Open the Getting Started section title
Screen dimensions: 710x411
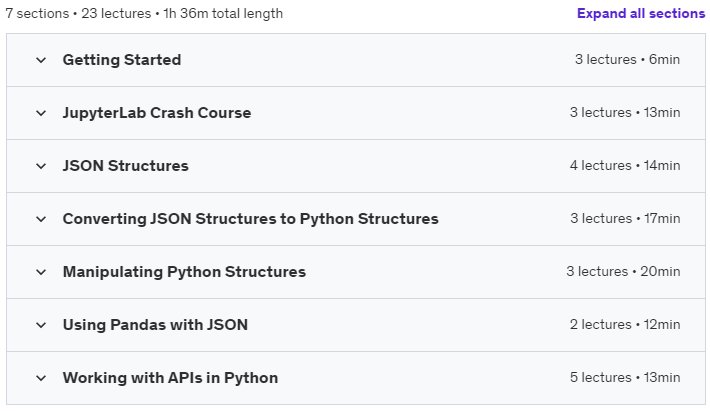(x=122, y=60)
